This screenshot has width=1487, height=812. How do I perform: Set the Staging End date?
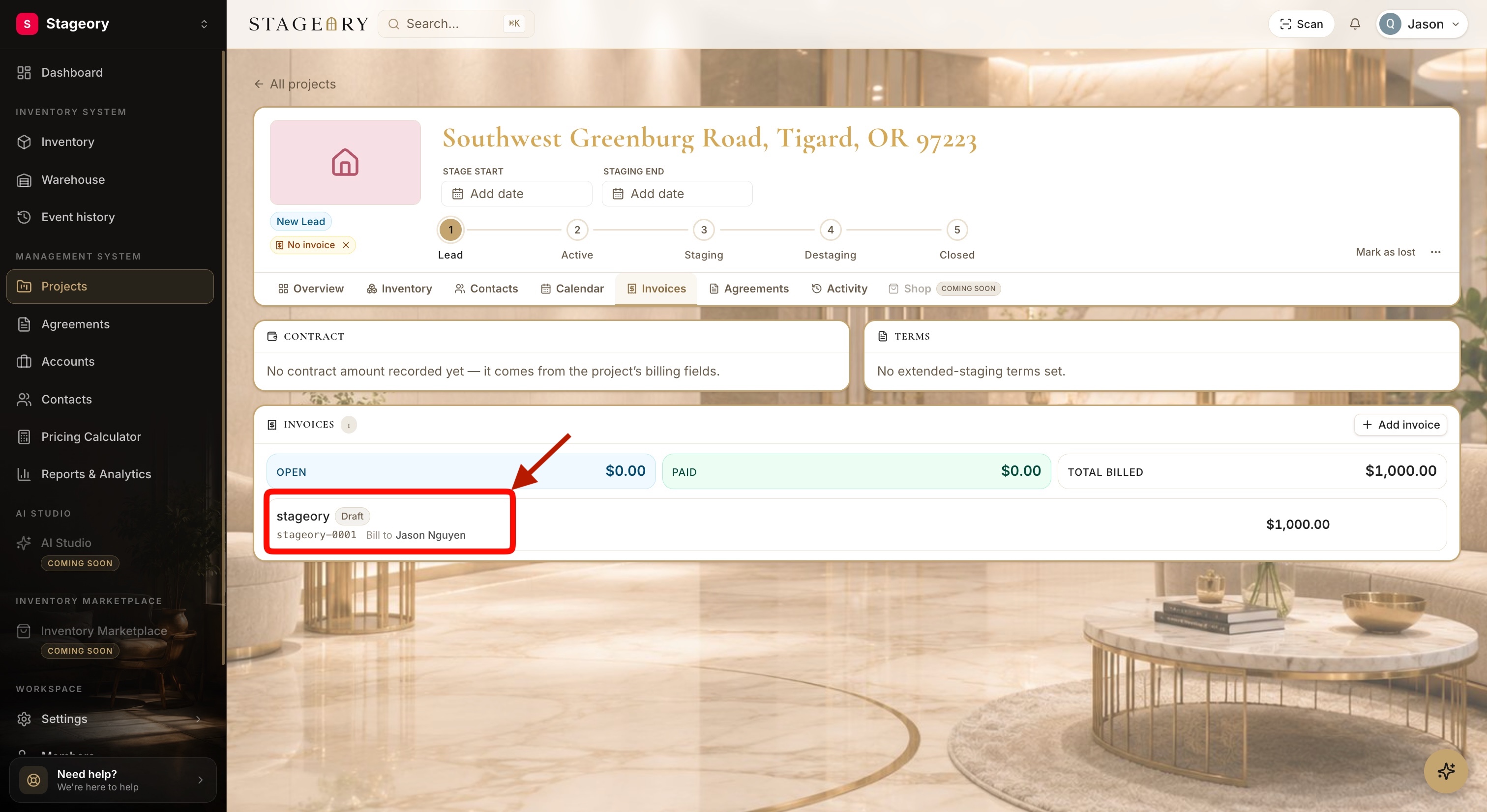(677, 194)
